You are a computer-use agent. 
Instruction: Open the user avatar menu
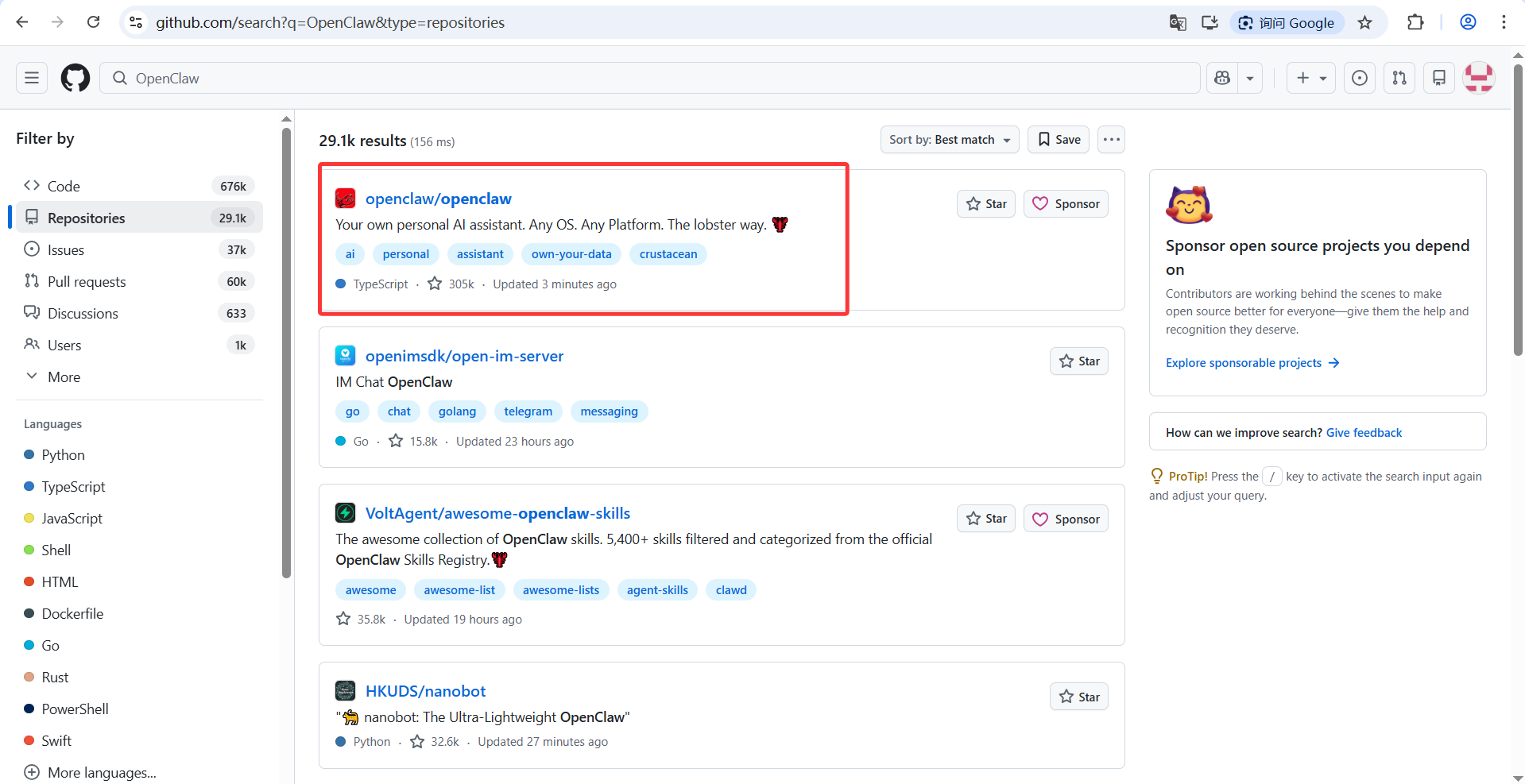point(1479,78)
